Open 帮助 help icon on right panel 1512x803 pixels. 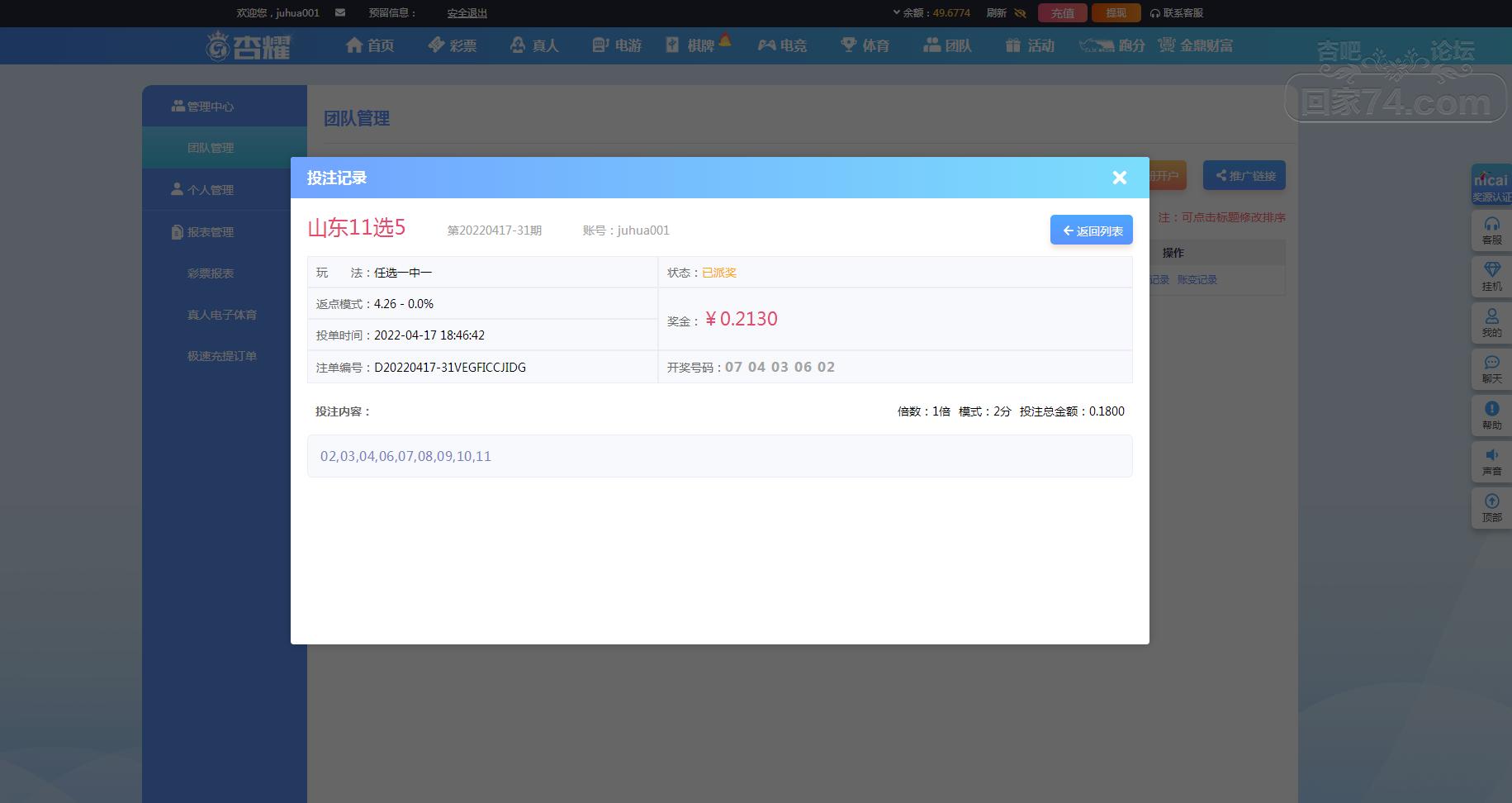[x=1491, y=416]
